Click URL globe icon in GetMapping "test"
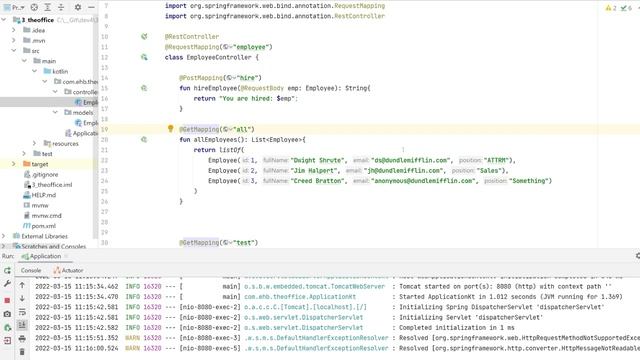This screenshot has width=640, height=360. (x=227, y=242)
